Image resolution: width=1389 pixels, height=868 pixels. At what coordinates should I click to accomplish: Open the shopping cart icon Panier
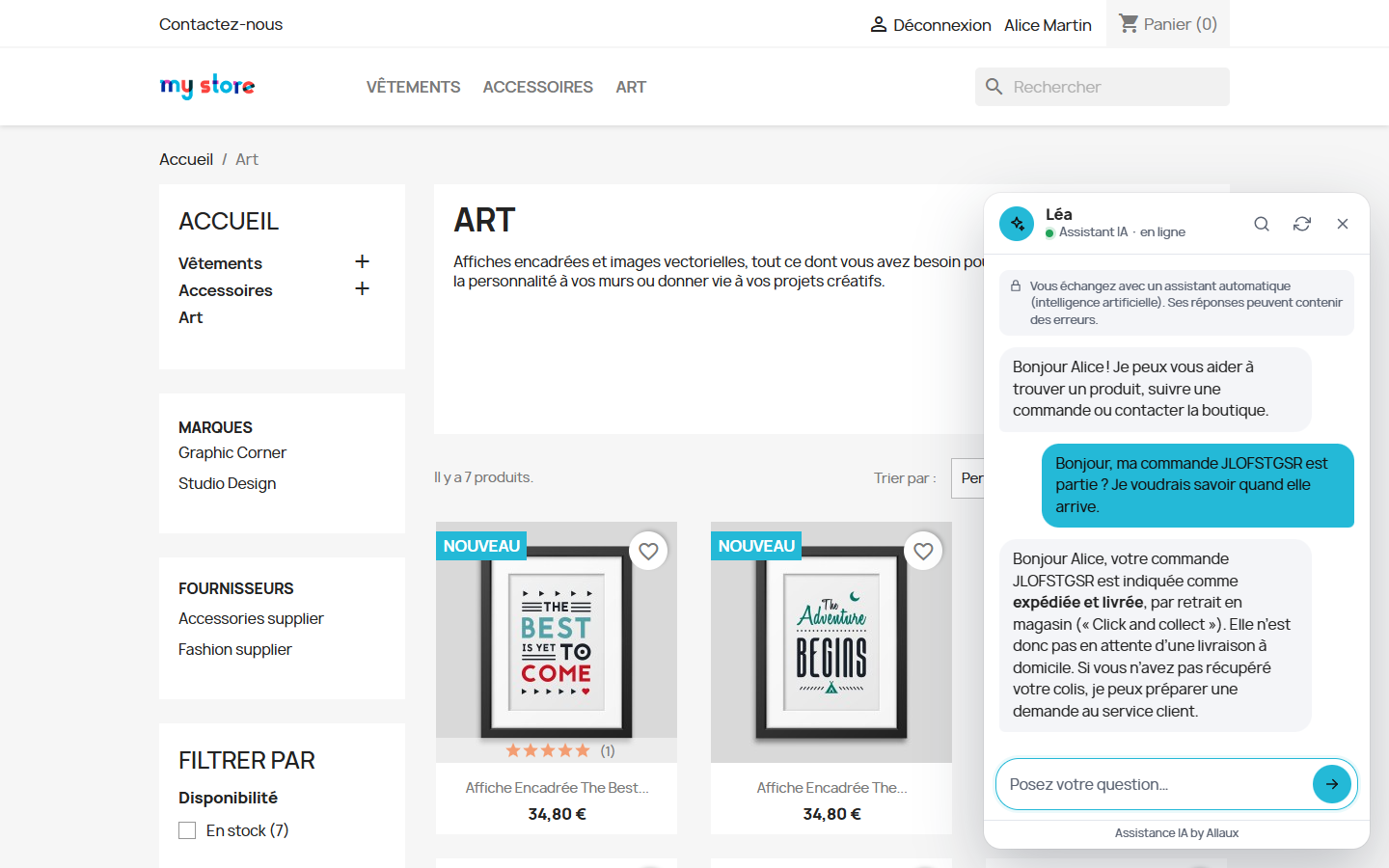tap(1129, 23)
